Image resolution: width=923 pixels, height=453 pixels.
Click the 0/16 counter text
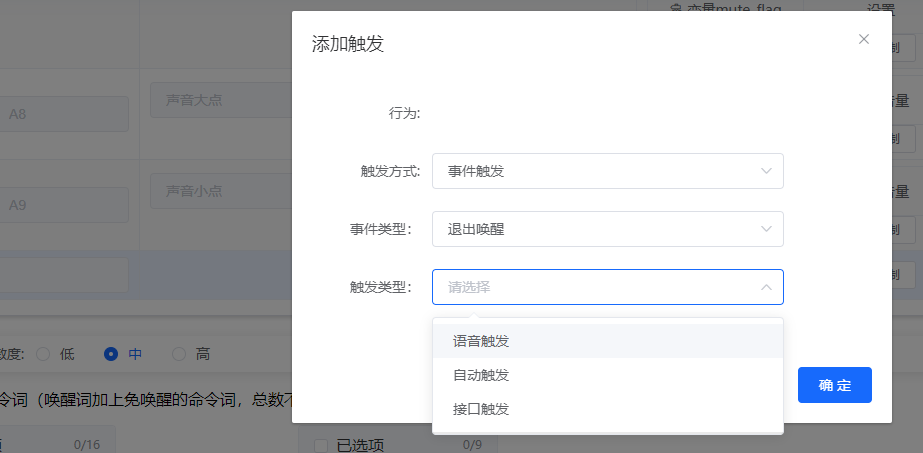(x=87, y=445)
